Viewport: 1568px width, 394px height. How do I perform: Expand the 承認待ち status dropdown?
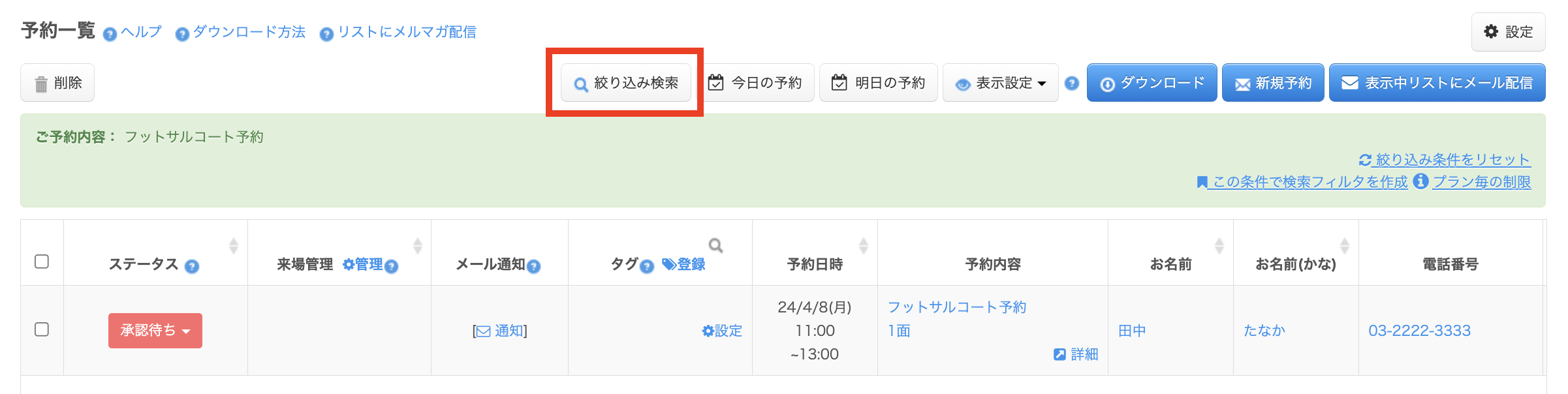point(155,331)
